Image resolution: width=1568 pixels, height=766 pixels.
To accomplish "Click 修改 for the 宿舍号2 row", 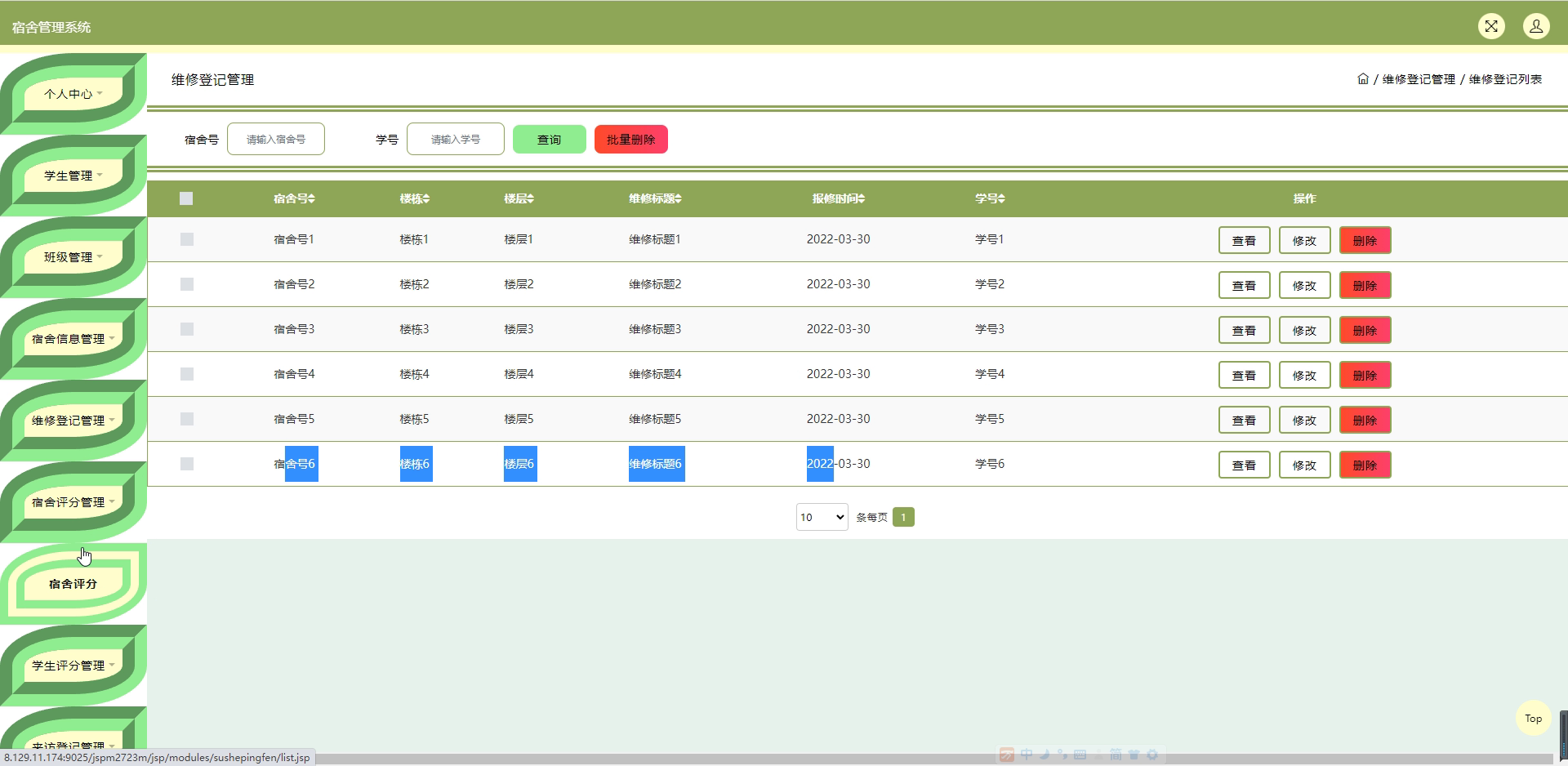I will click(x=1305, y=285).
